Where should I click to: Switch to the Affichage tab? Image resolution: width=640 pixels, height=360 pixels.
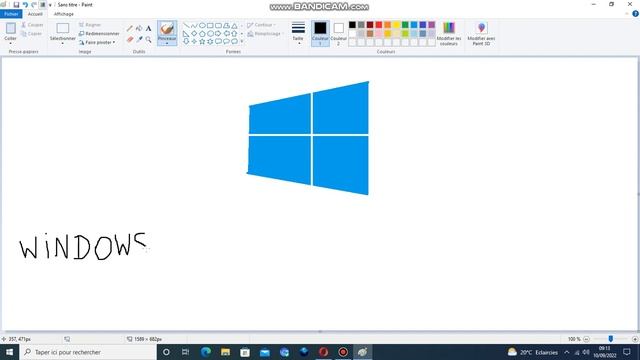pyautogui.click(x=64, y=14)
